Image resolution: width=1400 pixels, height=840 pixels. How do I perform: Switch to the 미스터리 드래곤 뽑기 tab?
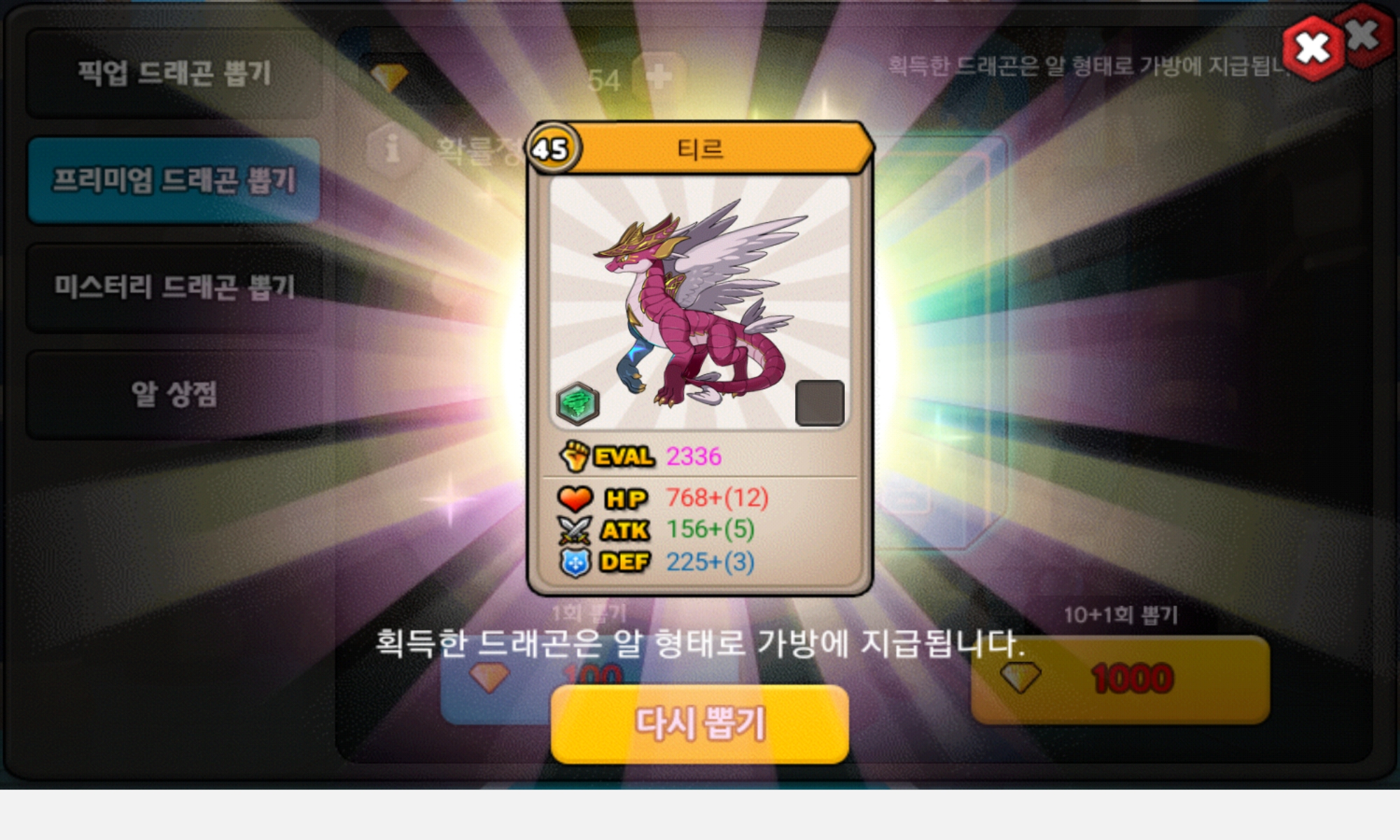click(x=174, y=287)
